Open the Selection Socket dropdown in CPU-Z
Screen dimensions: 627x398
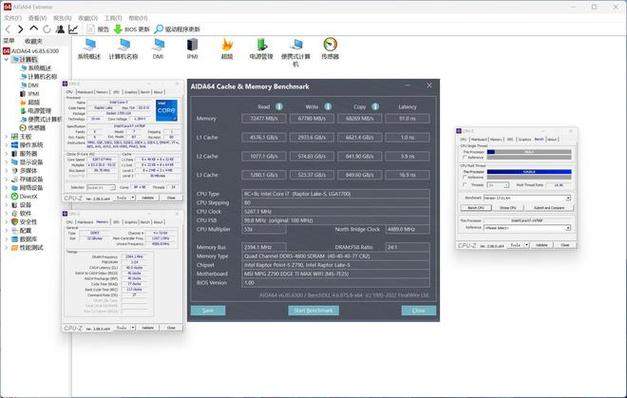point(101,188)
